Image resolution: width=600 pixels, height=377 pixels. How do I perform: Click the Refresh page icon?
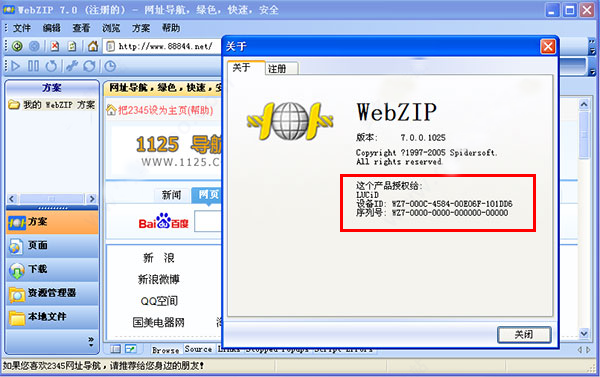click(x=72, y=46)
